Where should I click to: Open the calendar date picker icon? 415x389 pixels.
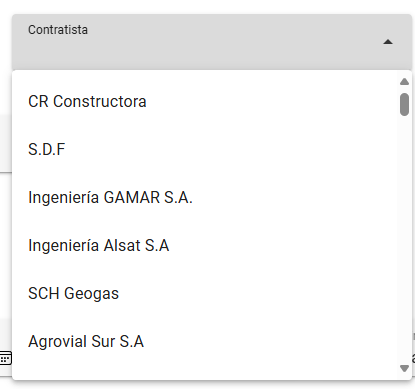[x=5, y=358]
